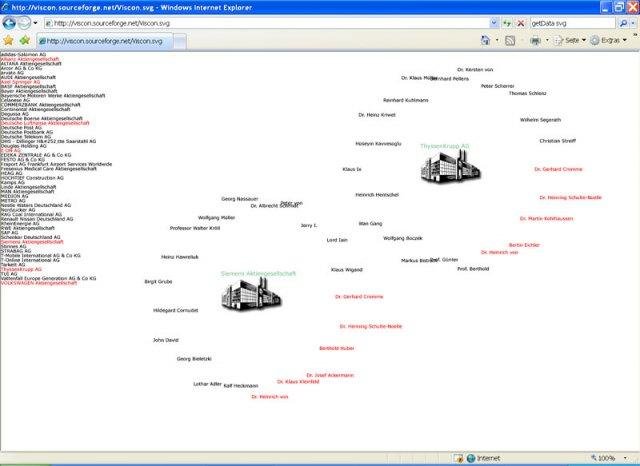Click person node Heinz Hawreliuk
Screen dimensions: 640x466
point(180,257)
